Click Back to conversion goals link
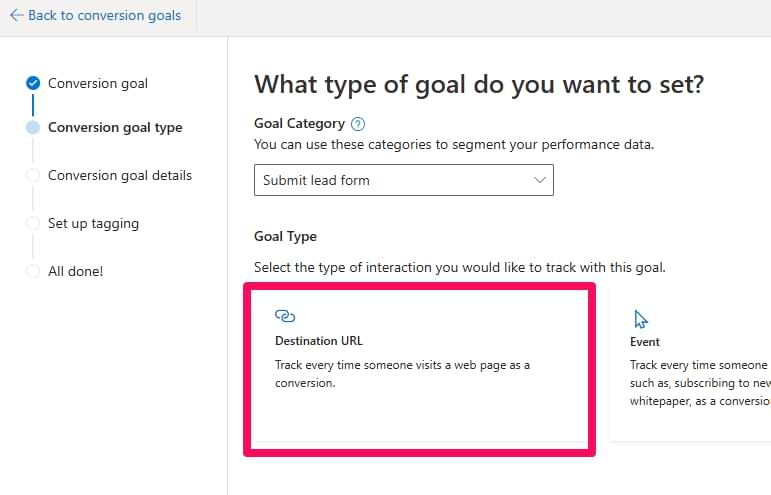This screenshot has width=771, height=495. 104,16
